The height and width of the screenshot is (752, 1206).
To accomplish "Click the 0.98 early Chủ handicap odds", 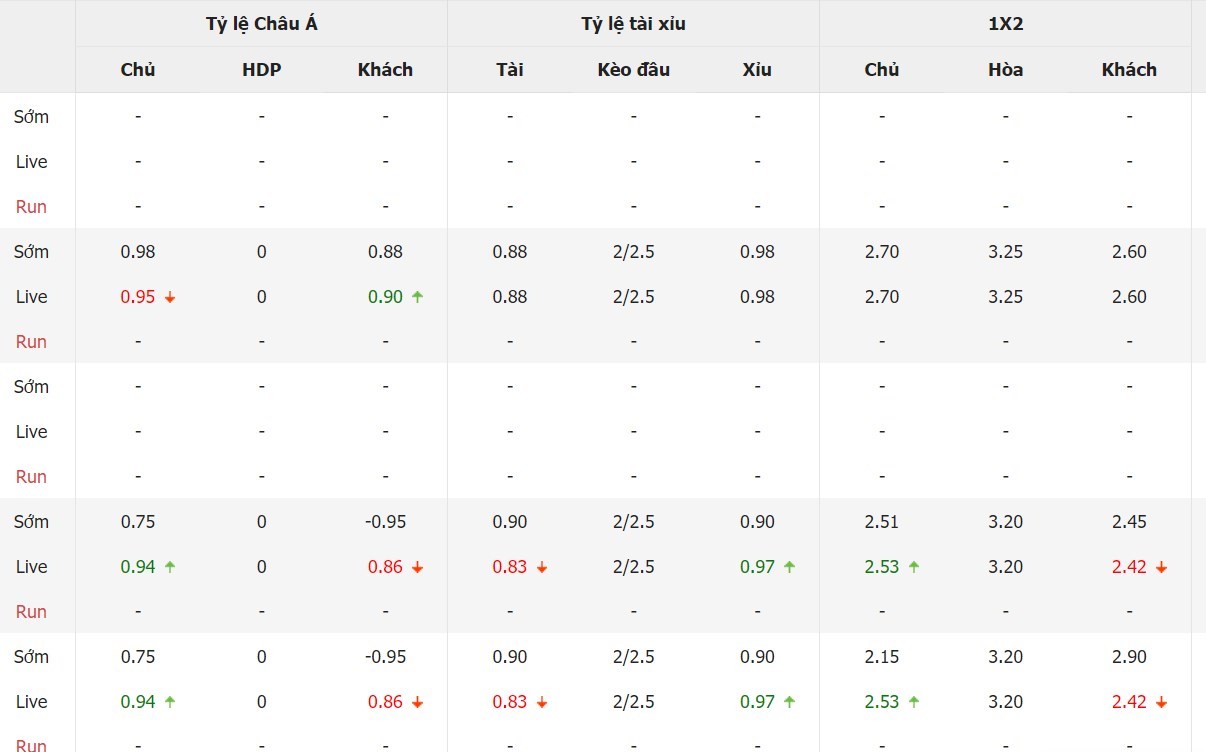I will 138,252.
